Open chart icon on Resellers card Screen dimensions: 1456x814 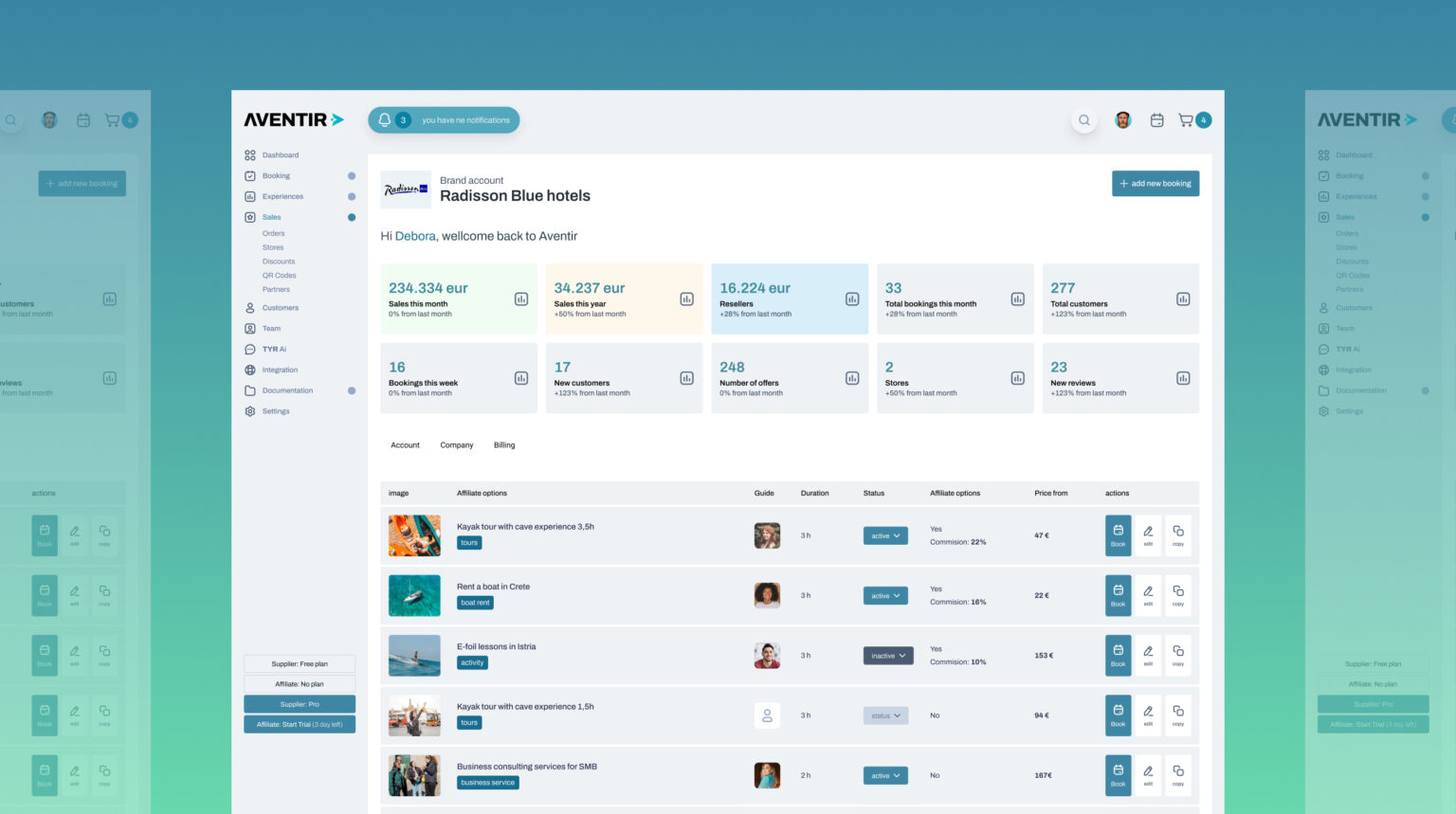click(851, 299)
